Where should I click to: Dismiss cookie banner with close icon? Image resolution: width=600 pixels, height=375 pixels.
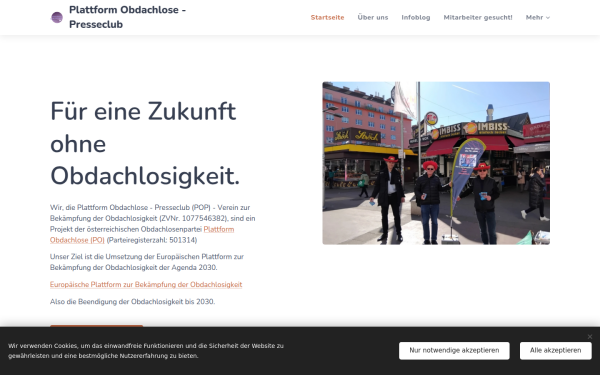tap(590, 337)
